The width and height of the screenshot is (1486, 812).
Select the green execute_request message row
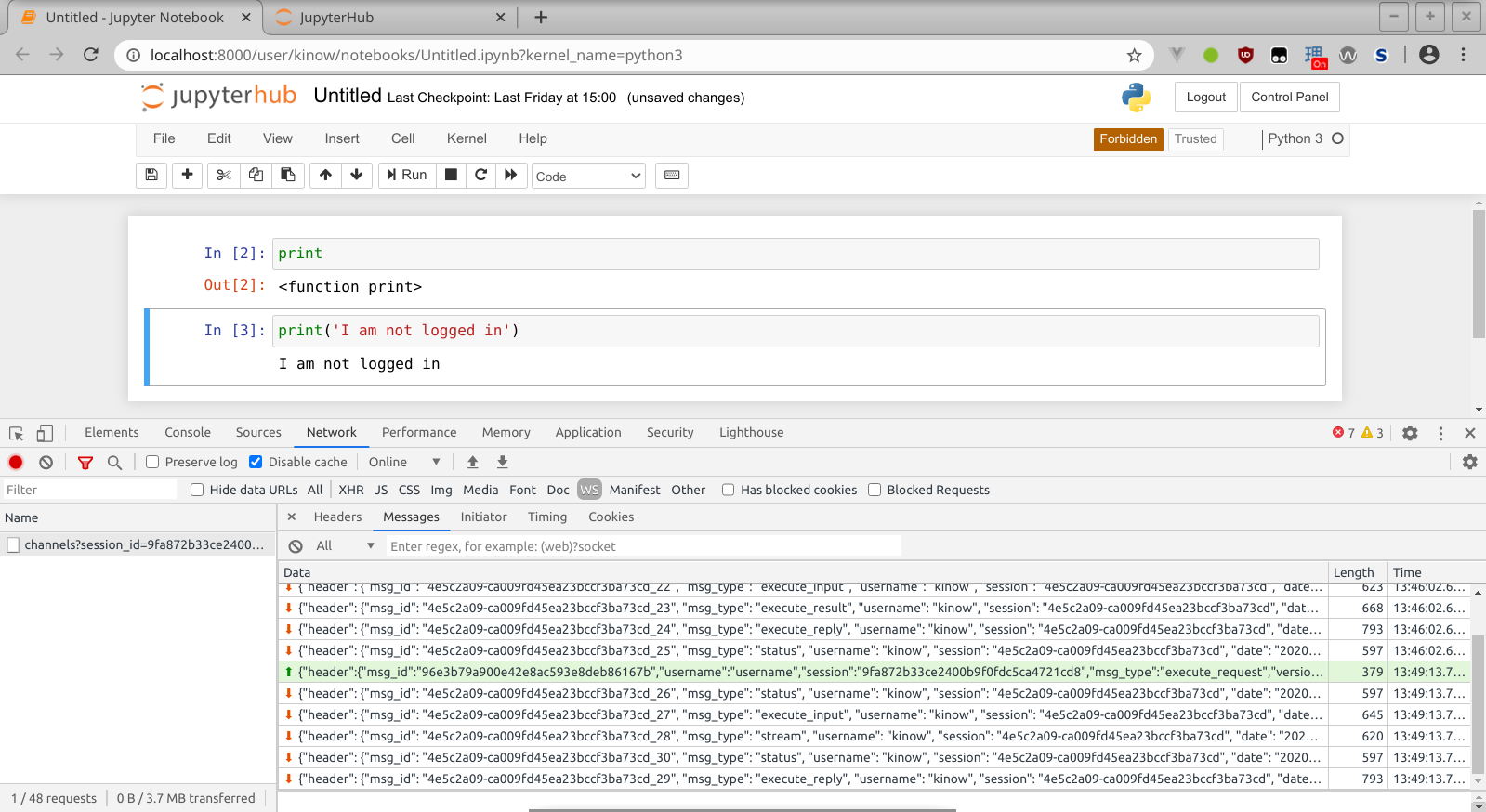point(874,672)
